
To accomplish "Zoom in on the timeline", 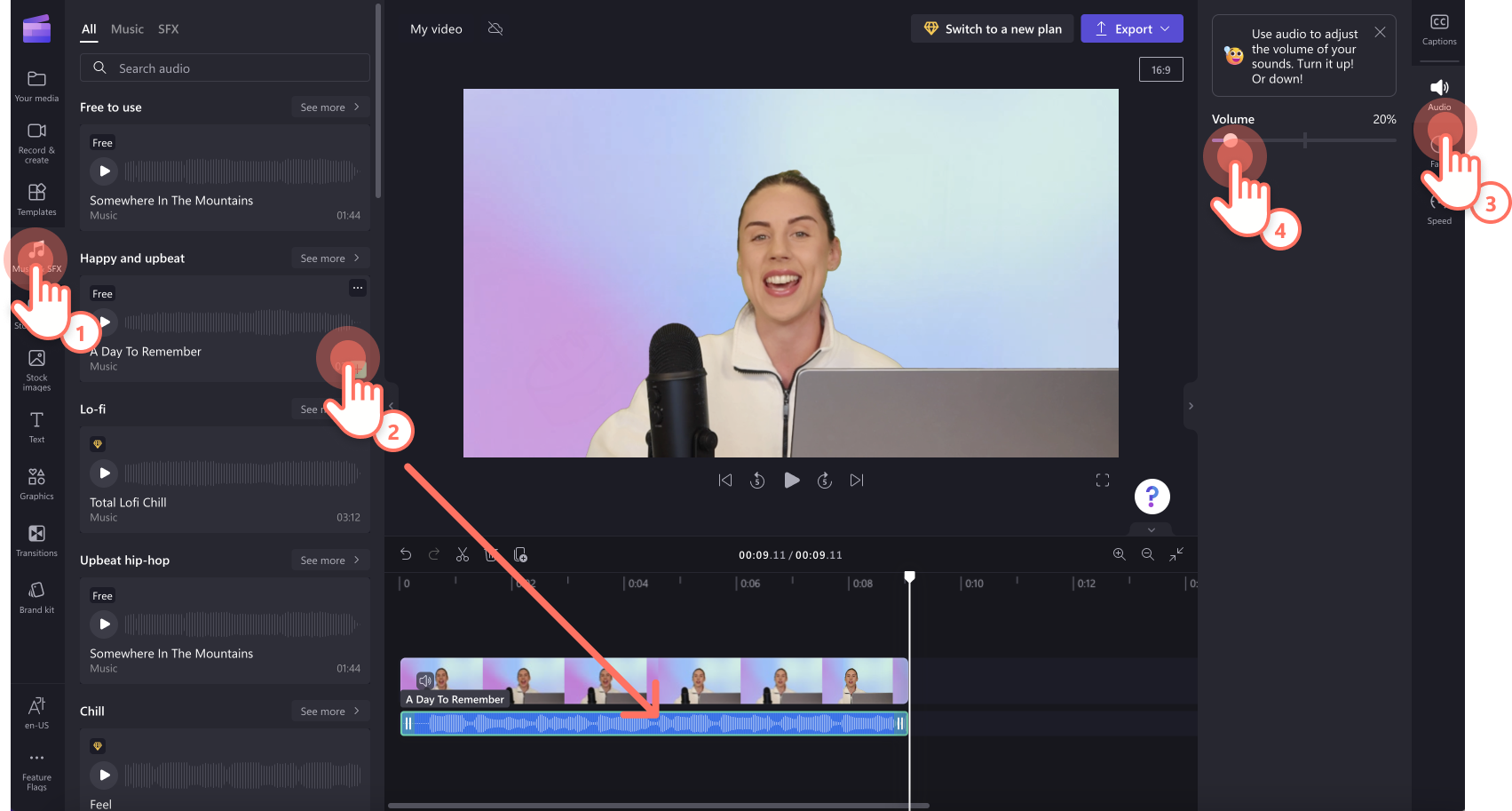I will 1120,554.
